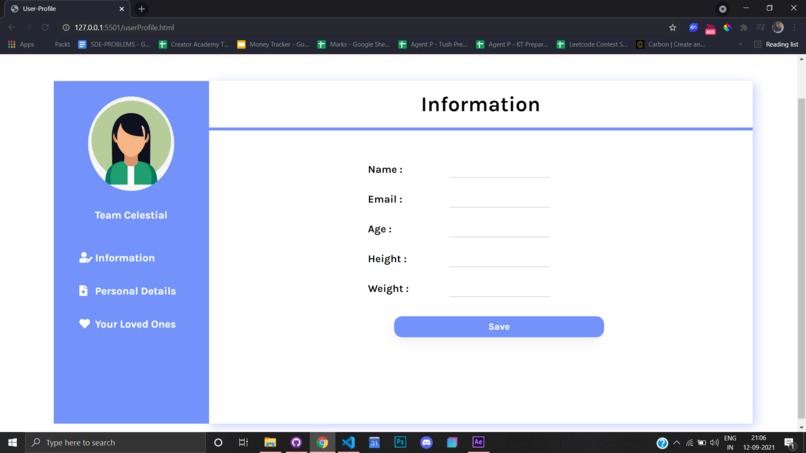Focus the Height input field
This screenshot has width=806, height=453.
coord(499,259)
